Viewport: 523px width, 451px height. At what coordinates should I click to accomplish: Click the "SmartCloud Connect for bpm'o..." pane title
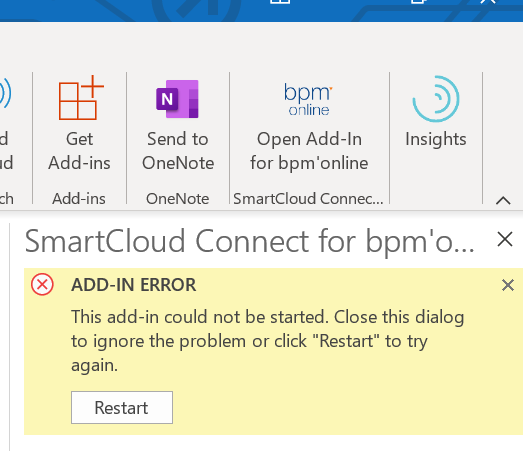coord(249,241)
